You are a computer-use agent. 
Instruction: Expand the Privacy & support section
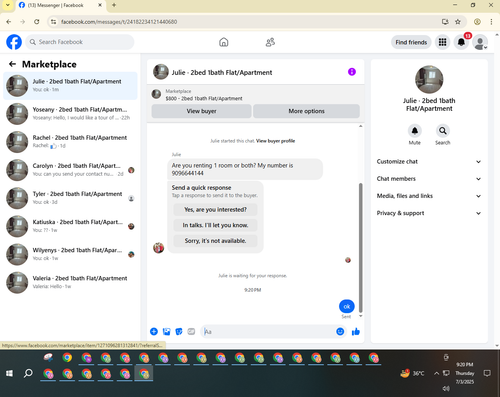coord(429,213)
